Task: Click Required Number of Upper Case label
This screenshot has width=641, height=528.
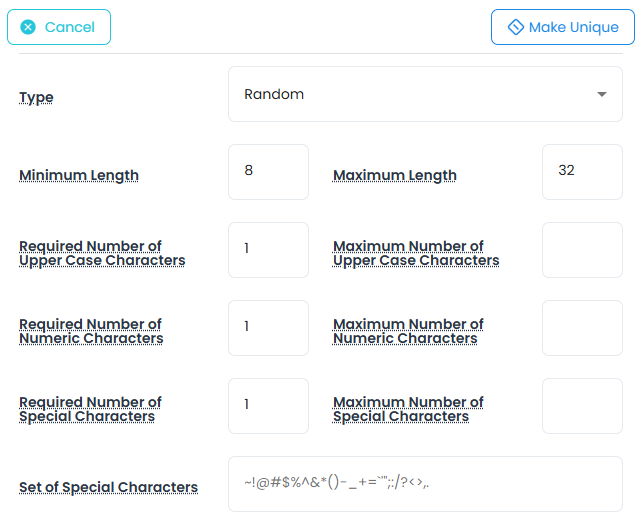Action: pyautogui.click(x=102, y=253)
